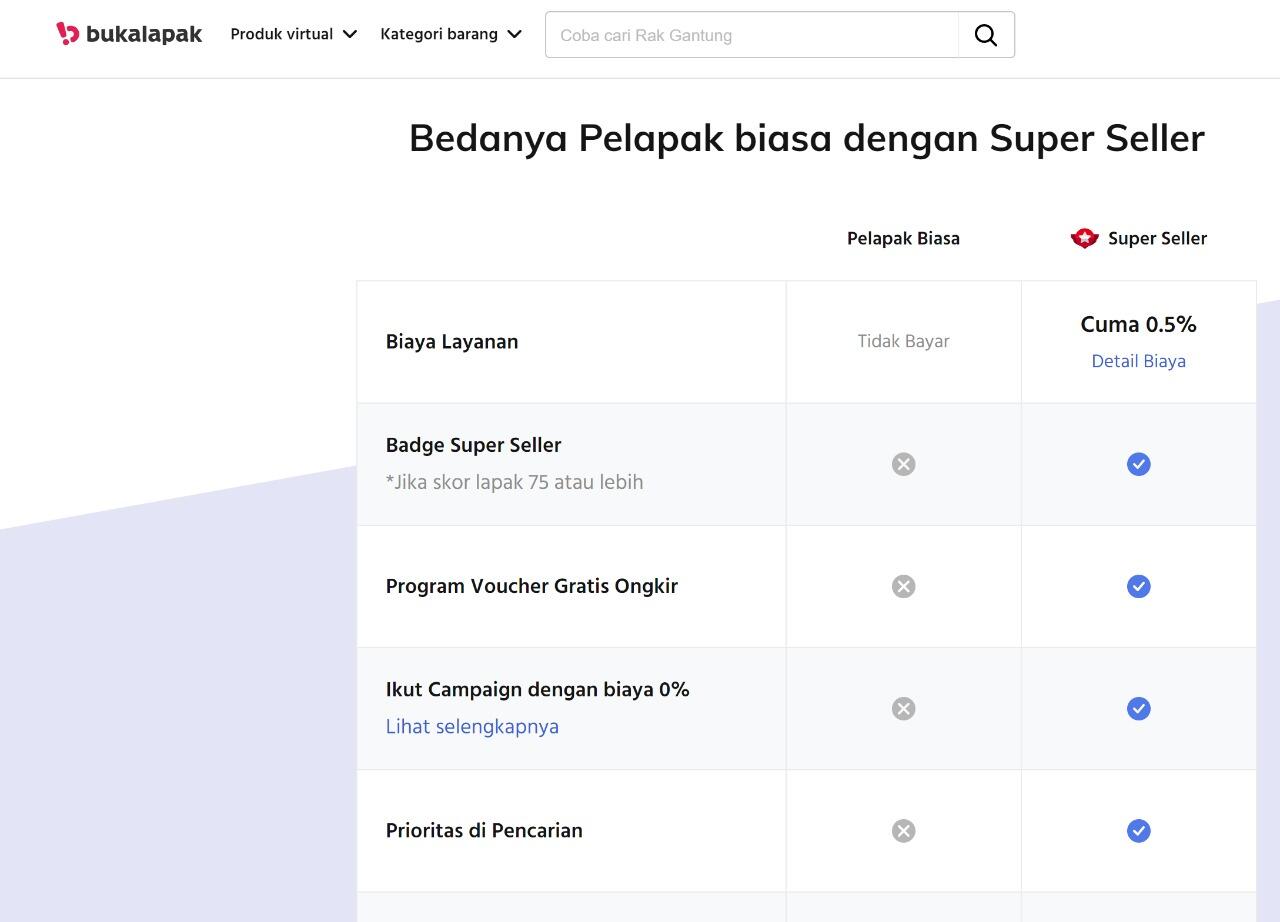1280x922 pixels.
Task: Click the Badge Super Seller label
Action: [474, 445]
